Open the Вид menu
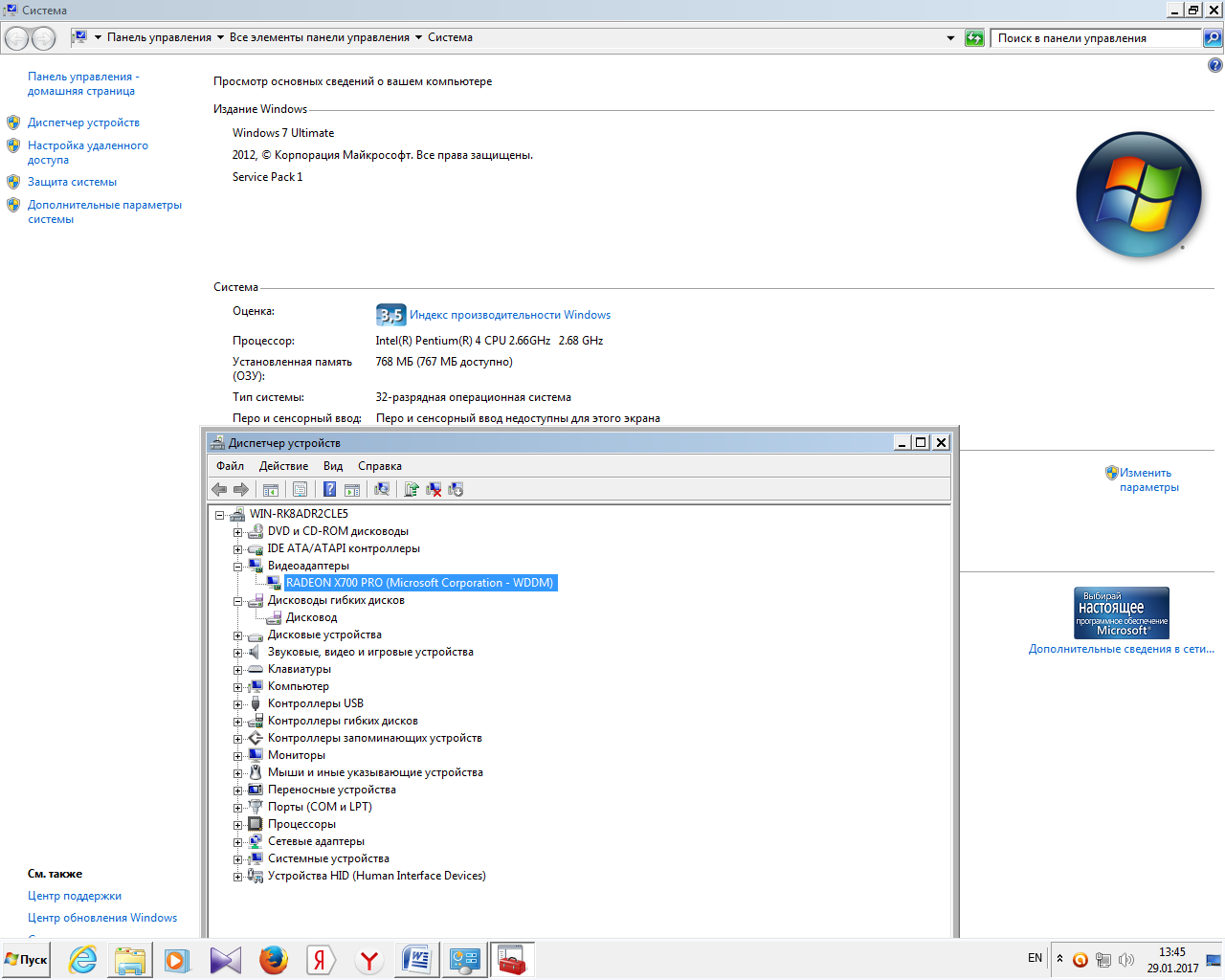The width and height of the screenshot is (1225, 980). click(x=333, y=466)
